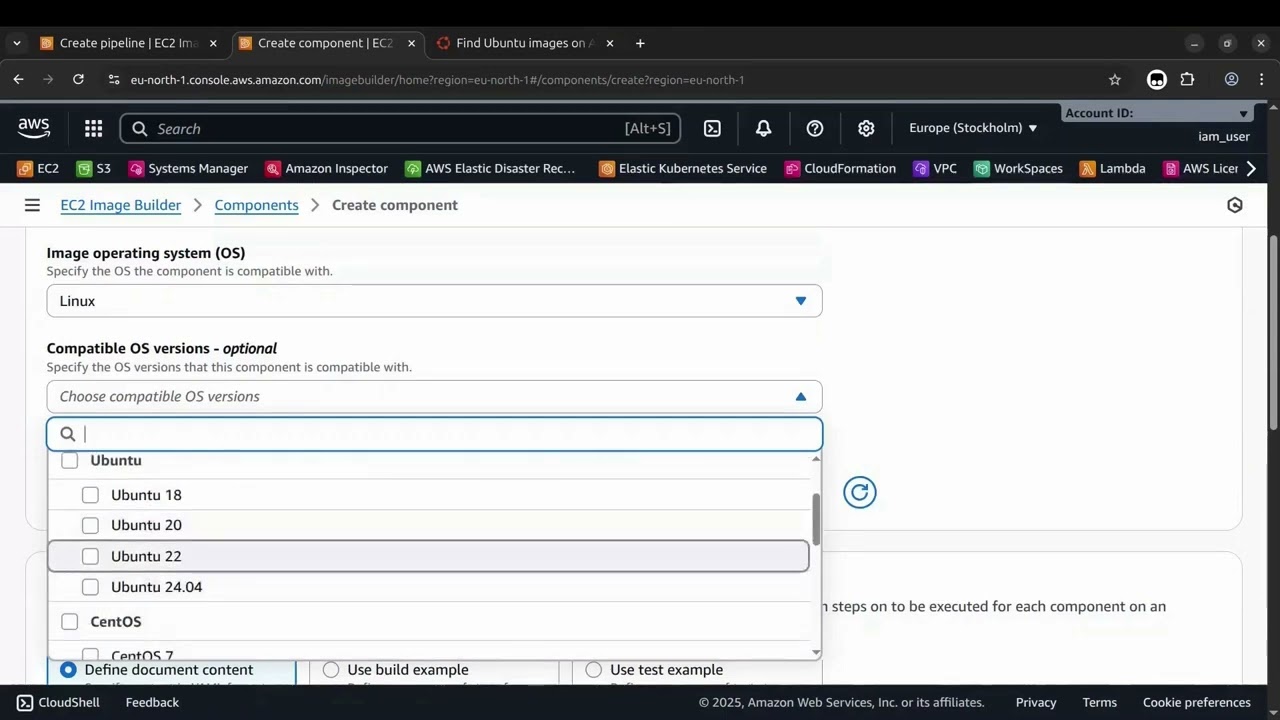Open the Image operating system Linux dropdown
Viewport: 1280px width, 720px height.
434,301
